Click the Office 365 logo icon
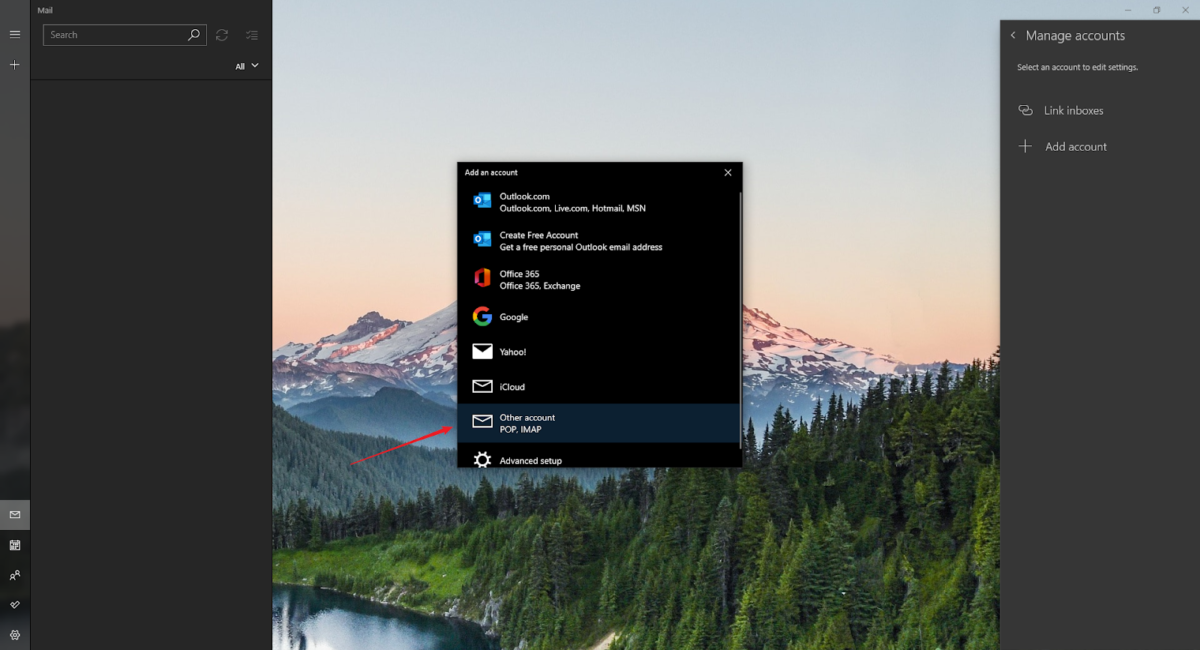The image size is (1200, 650). pyautogui.click(x=482, y=278)
